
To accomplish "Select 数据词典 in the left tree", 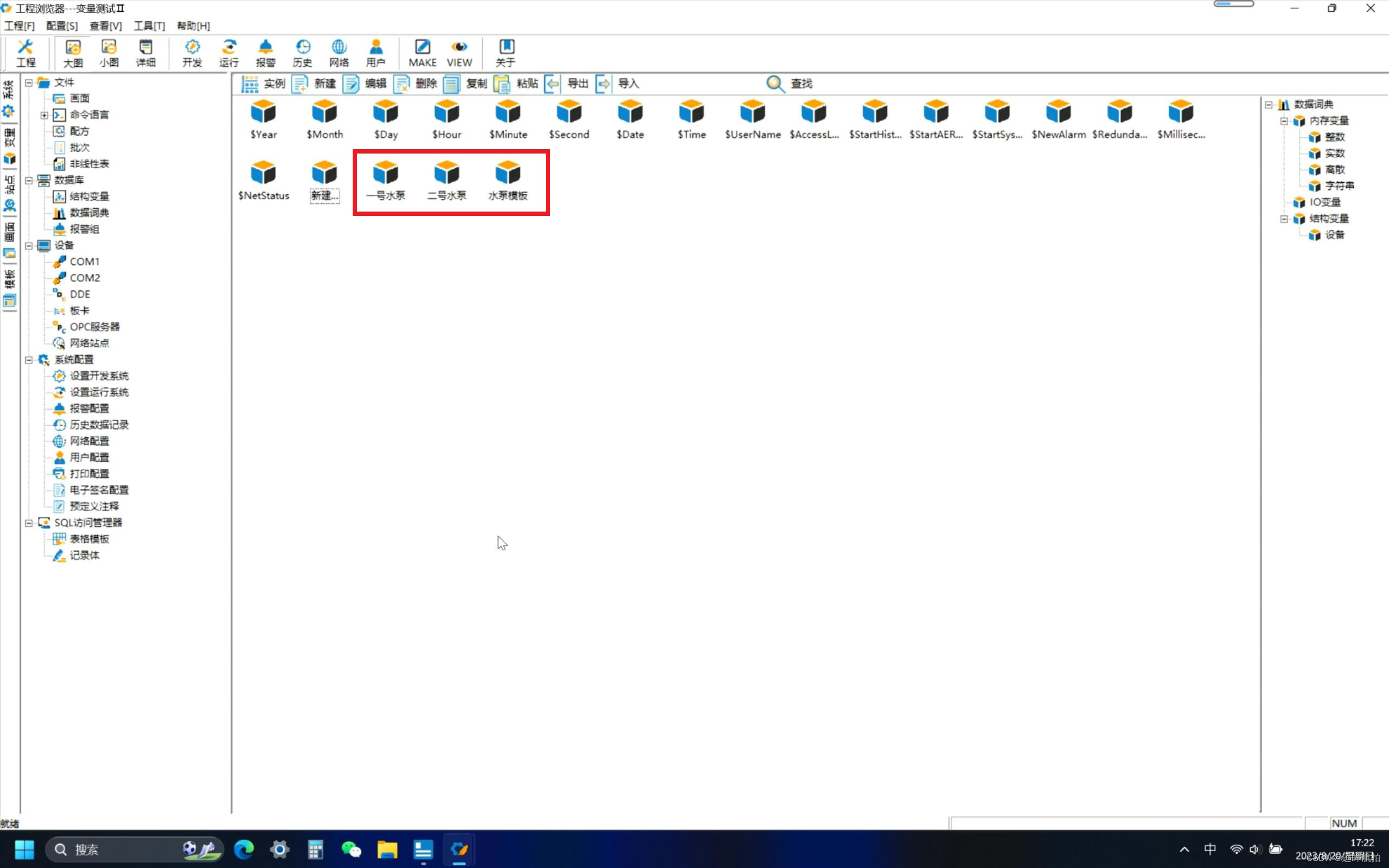I will (x=89, y=213).
